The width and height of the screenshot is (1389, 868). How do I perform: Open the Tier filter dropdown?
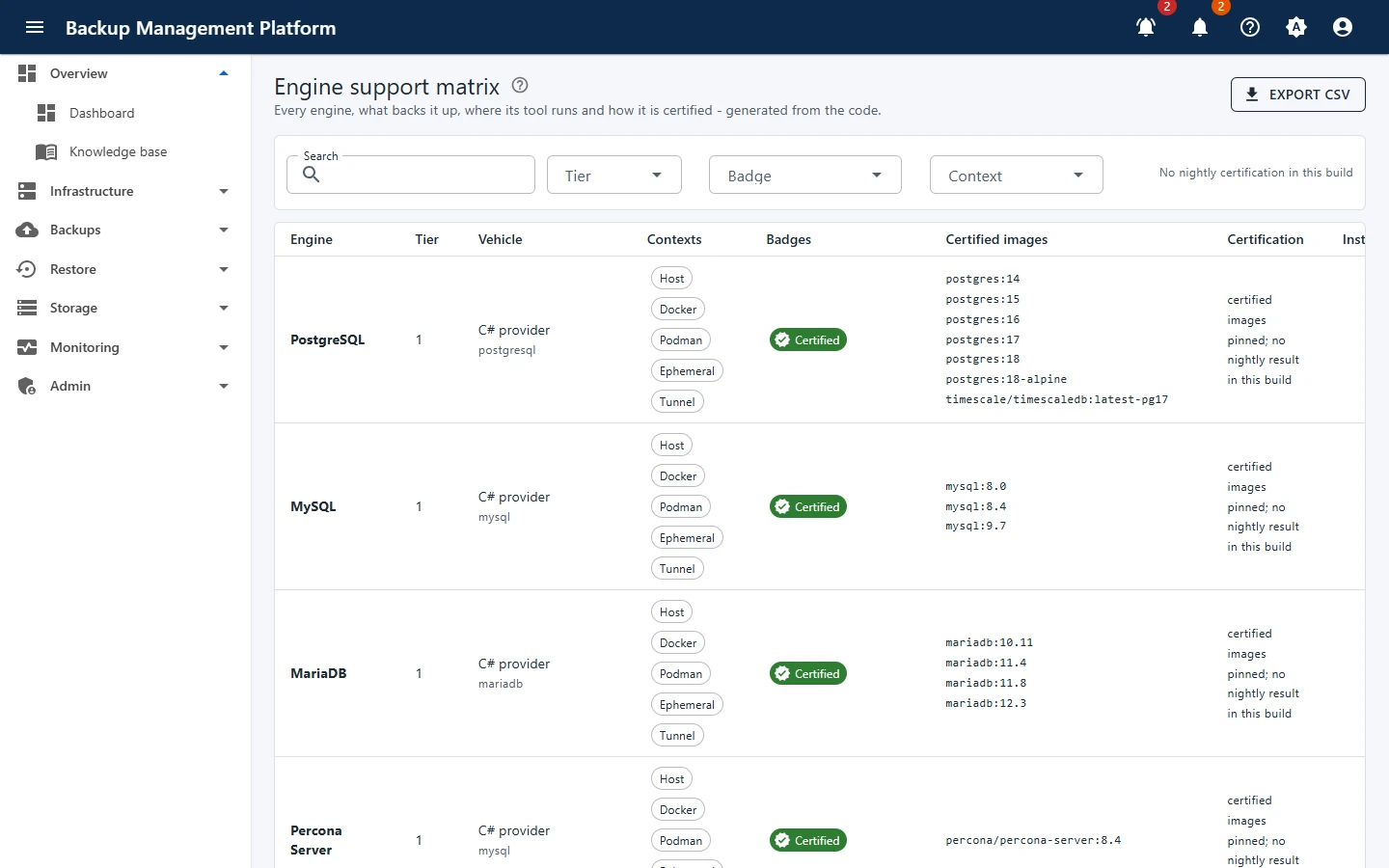[614, 175]
